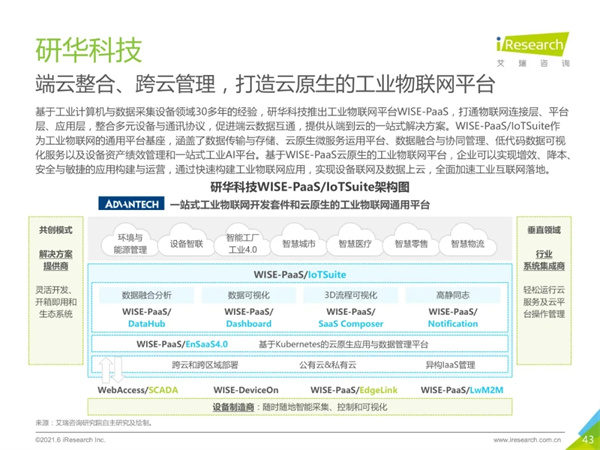The width and height of the screenshot is (600, 450).
Task: Click the up-down arrows icon
Action: [111, 370]
